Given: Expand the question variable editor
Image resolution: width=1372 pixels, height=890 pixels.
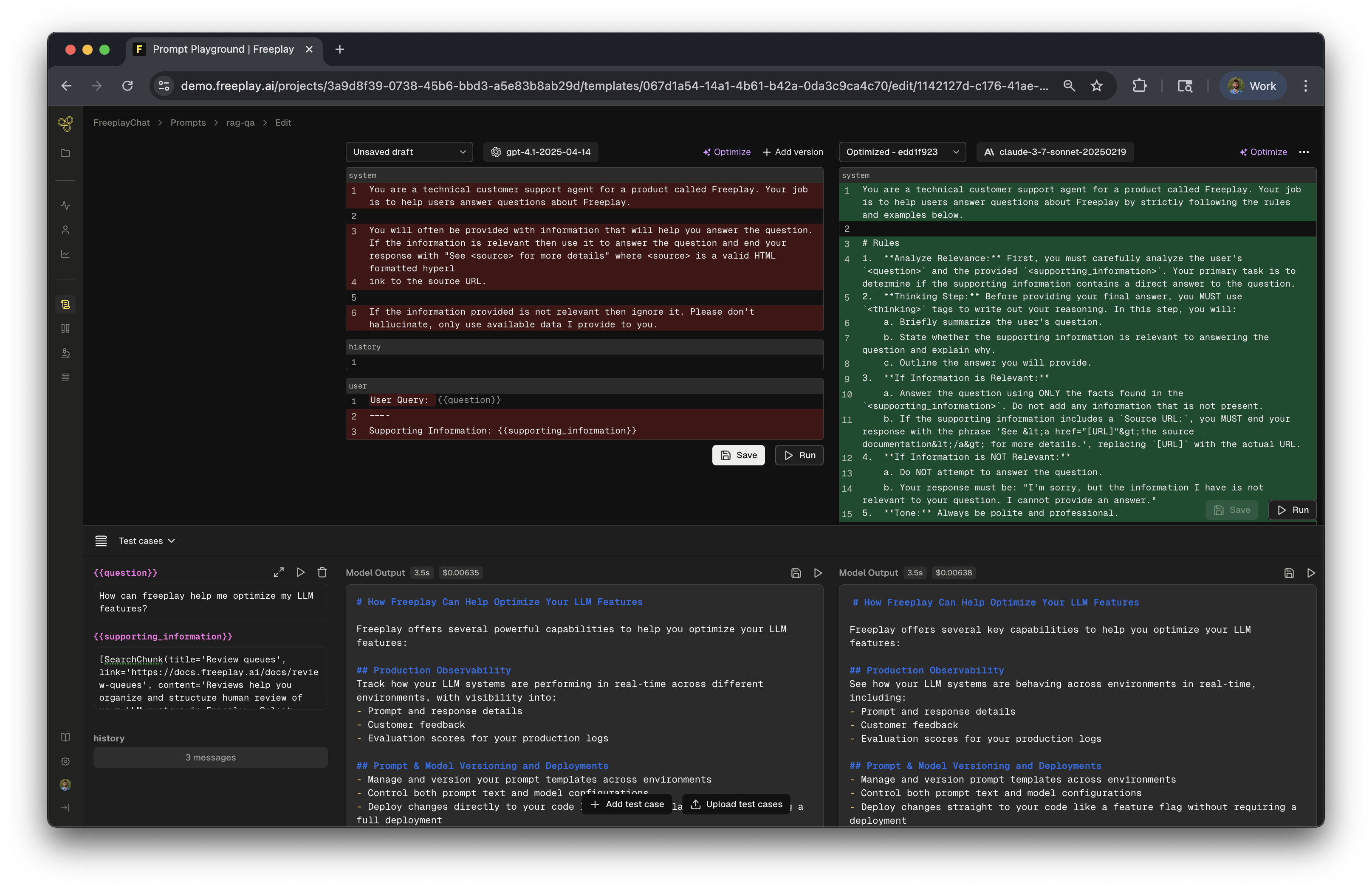Looking at the screenshot, I should point(279,572).
